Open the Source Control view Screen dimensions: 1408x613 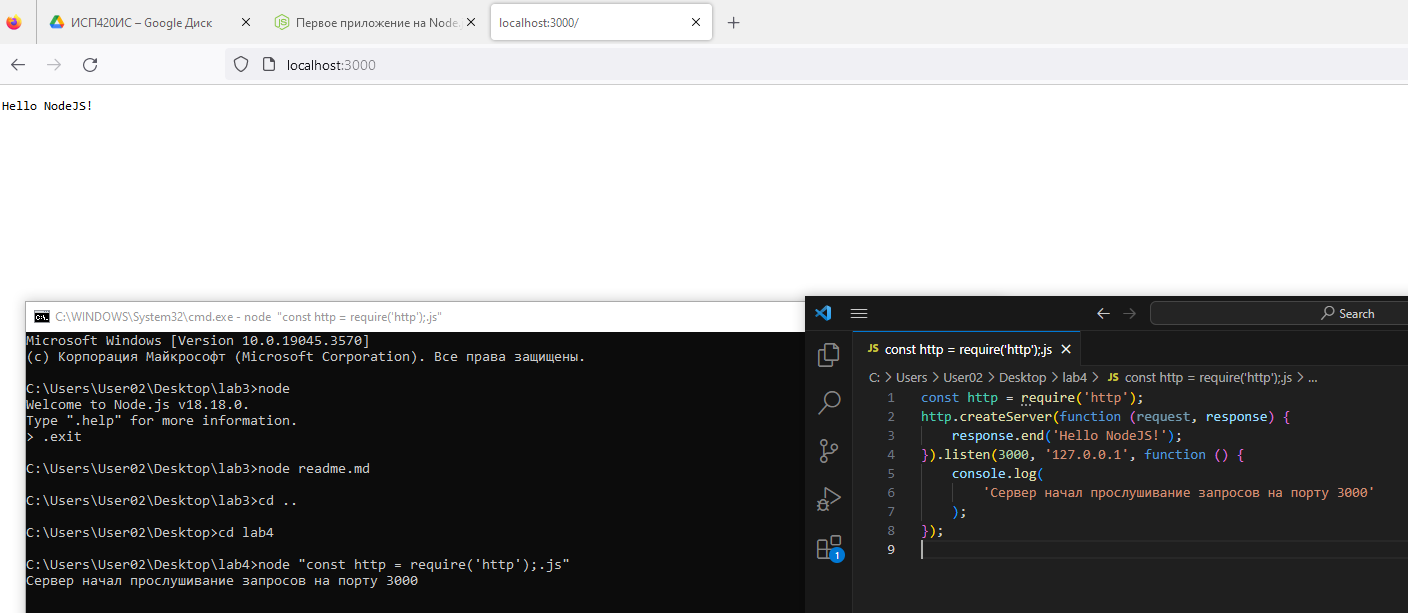coord(828,451)
